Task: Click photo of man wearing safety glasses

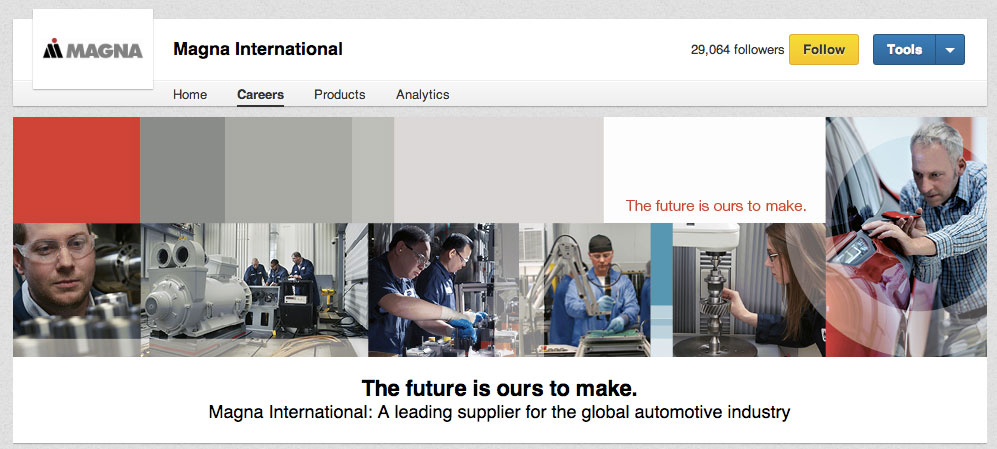Action: (x=76, y=289)
